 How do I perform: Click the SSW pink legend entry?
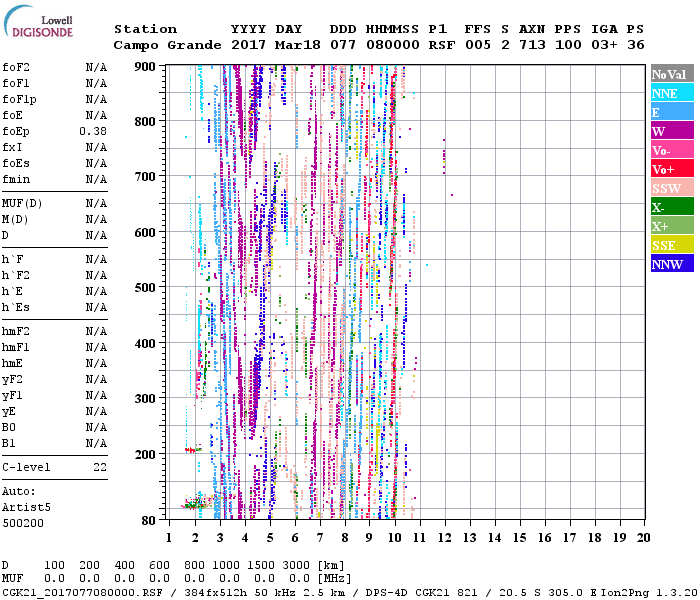pos(671,188)
